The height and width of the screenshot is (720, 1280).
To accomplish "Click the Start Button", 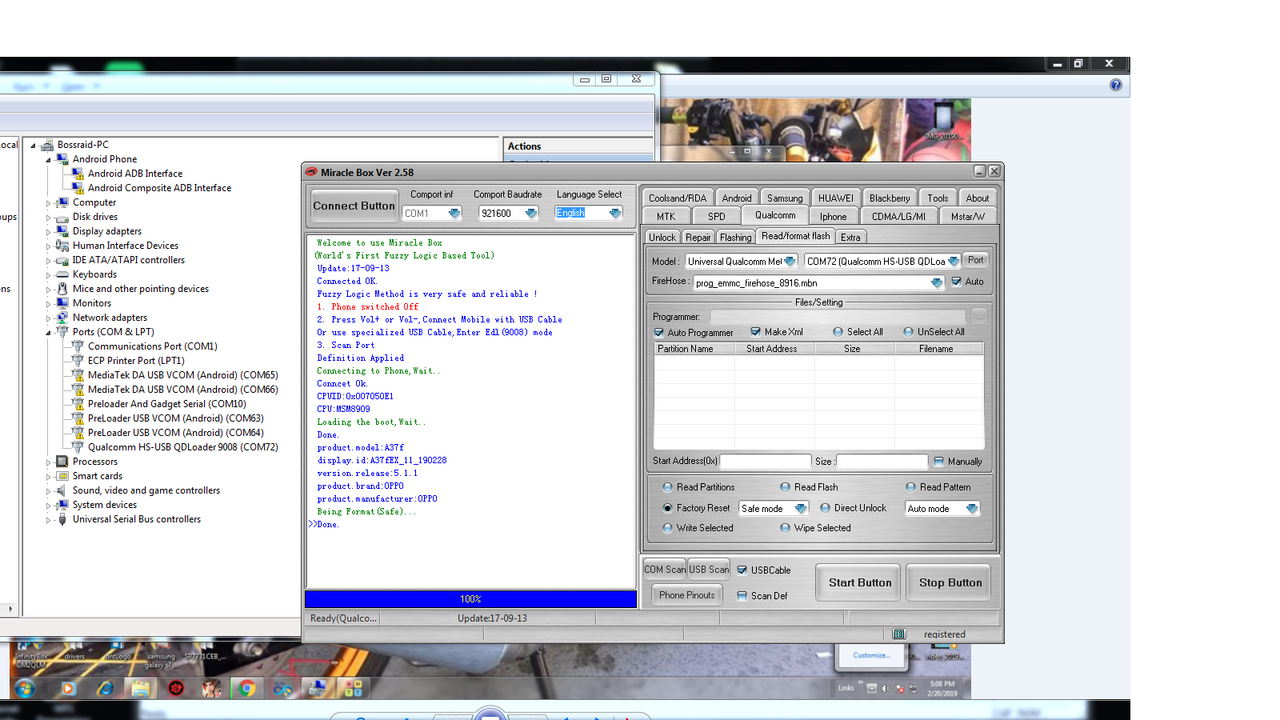I will coord(860,583).
